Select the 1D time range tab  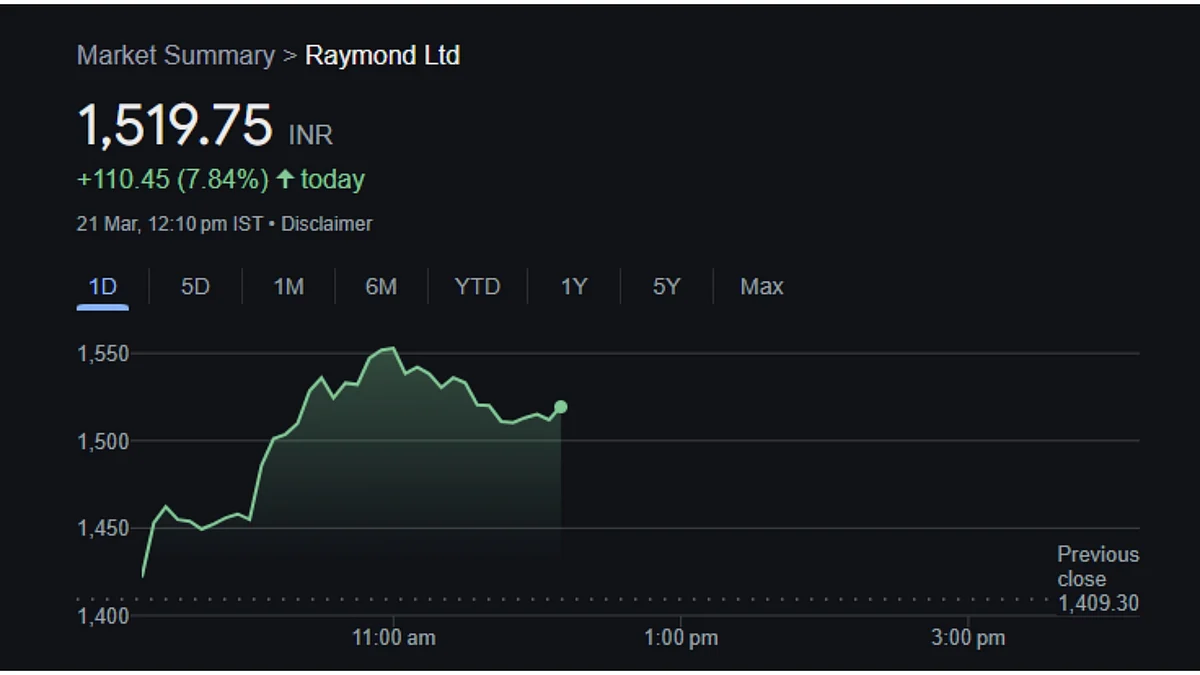point(103,287)
